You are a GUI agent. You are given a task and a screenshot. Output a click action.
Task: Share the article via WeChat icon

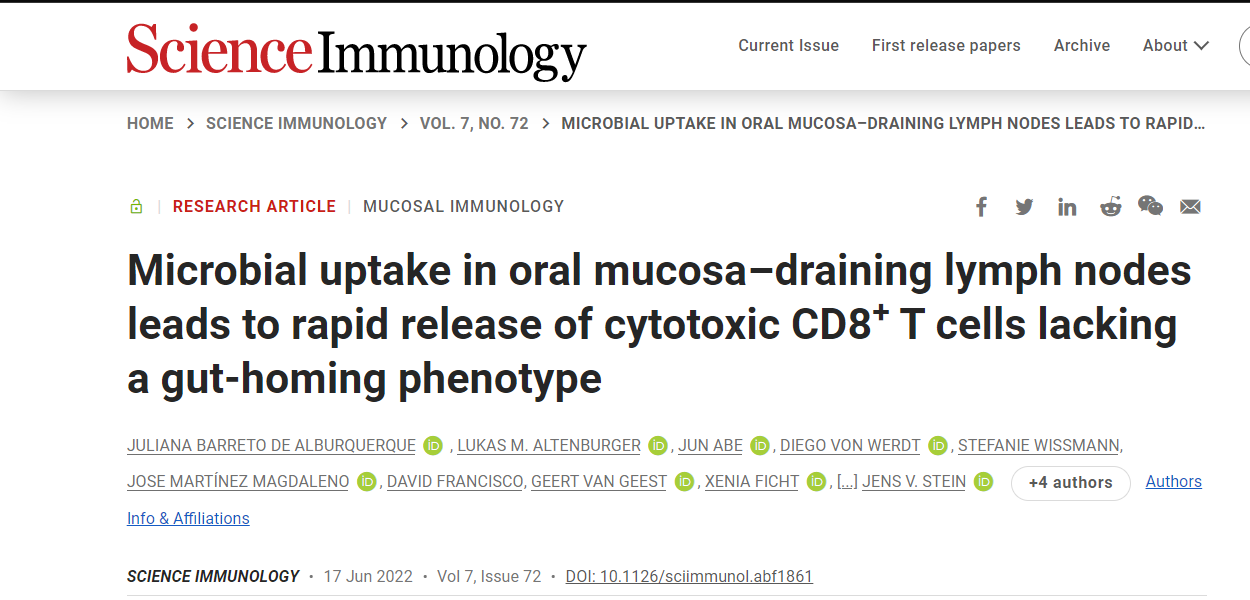tap(1150, 206)
